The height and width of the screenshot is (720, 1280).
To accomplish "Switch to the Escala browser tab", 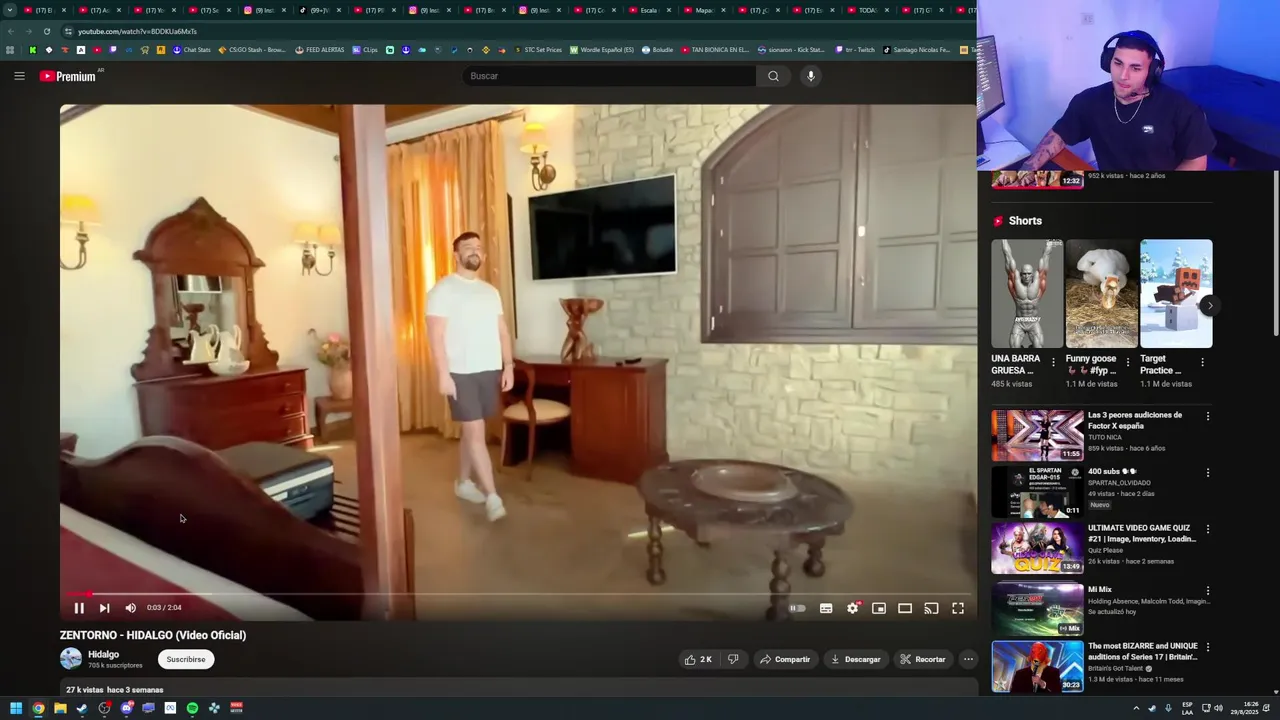I will [x=648, y=10].
